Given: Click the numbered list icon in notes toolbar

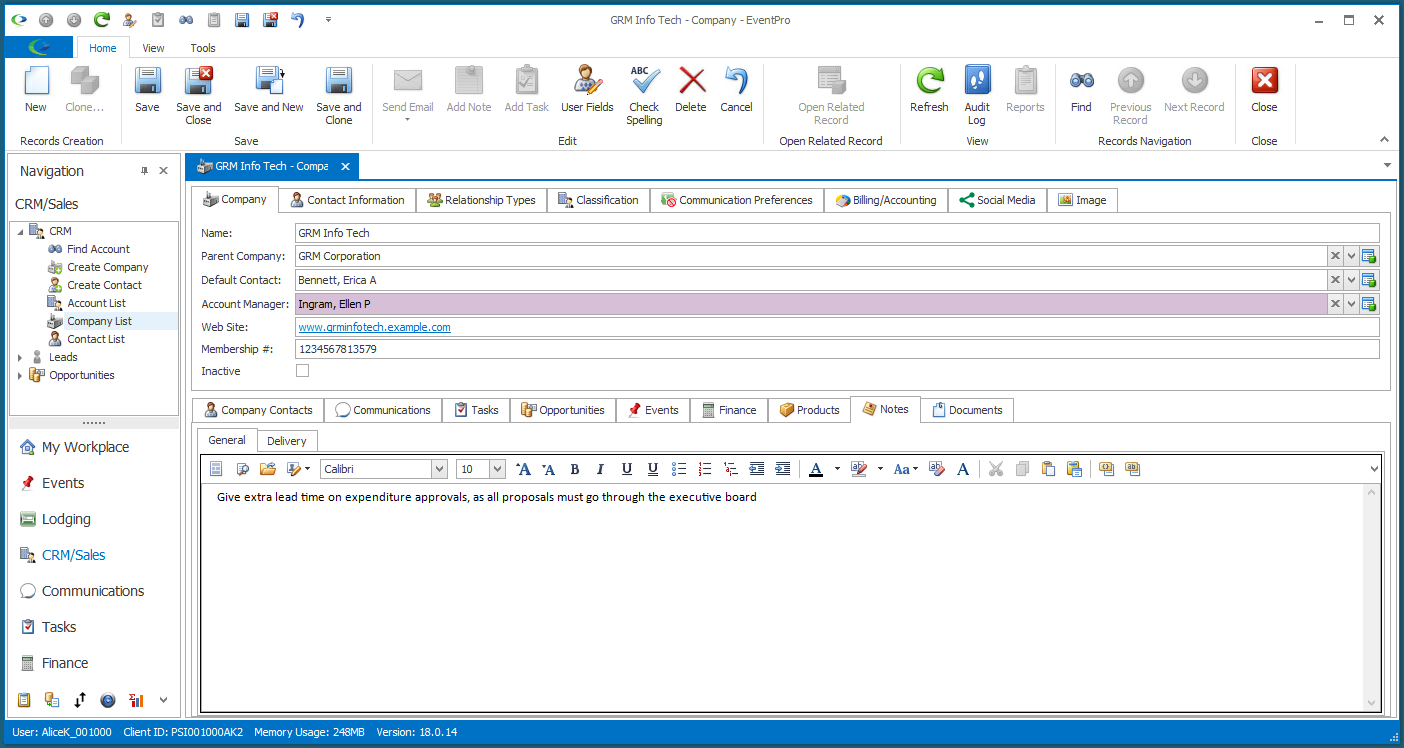Looking at the screenshot, I should click(705, 468).
